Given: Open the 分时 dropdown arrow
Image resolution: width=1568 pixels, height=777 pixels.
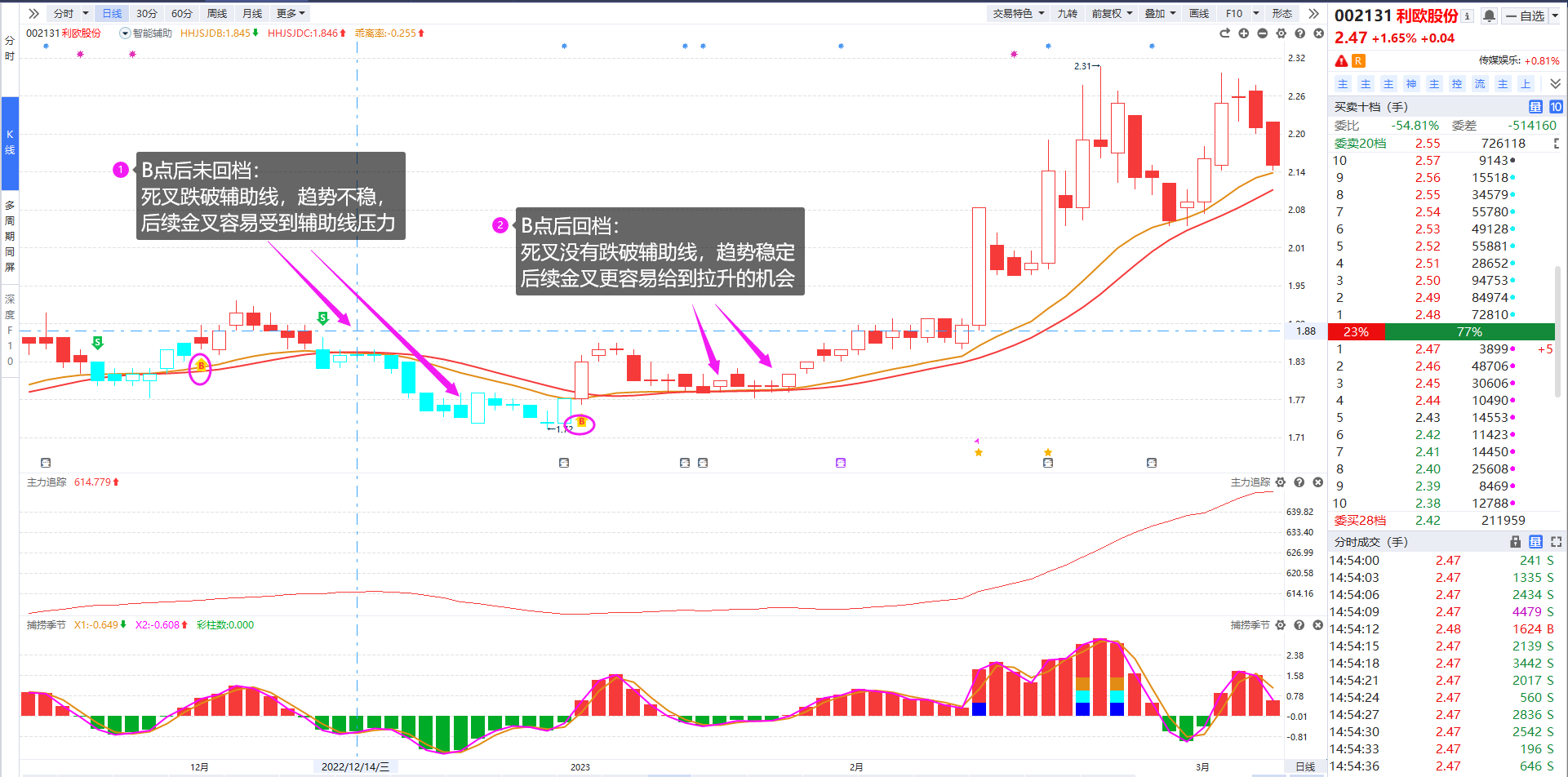Looking at the screenshot, I should (85, 14).
